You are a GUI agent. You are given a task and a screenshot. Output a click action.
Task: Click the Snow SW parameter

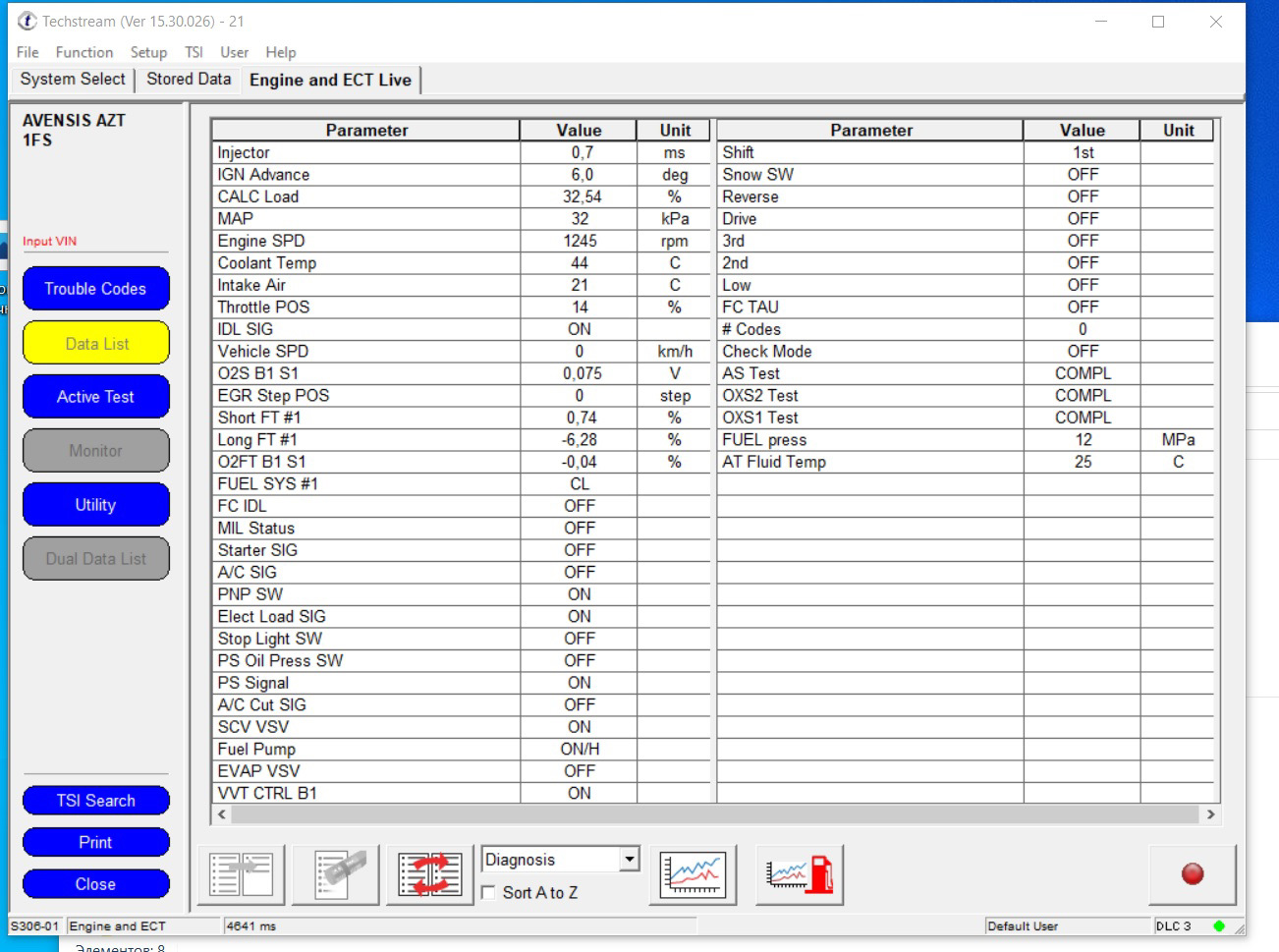pyautogui.click(x=758, y=175)
